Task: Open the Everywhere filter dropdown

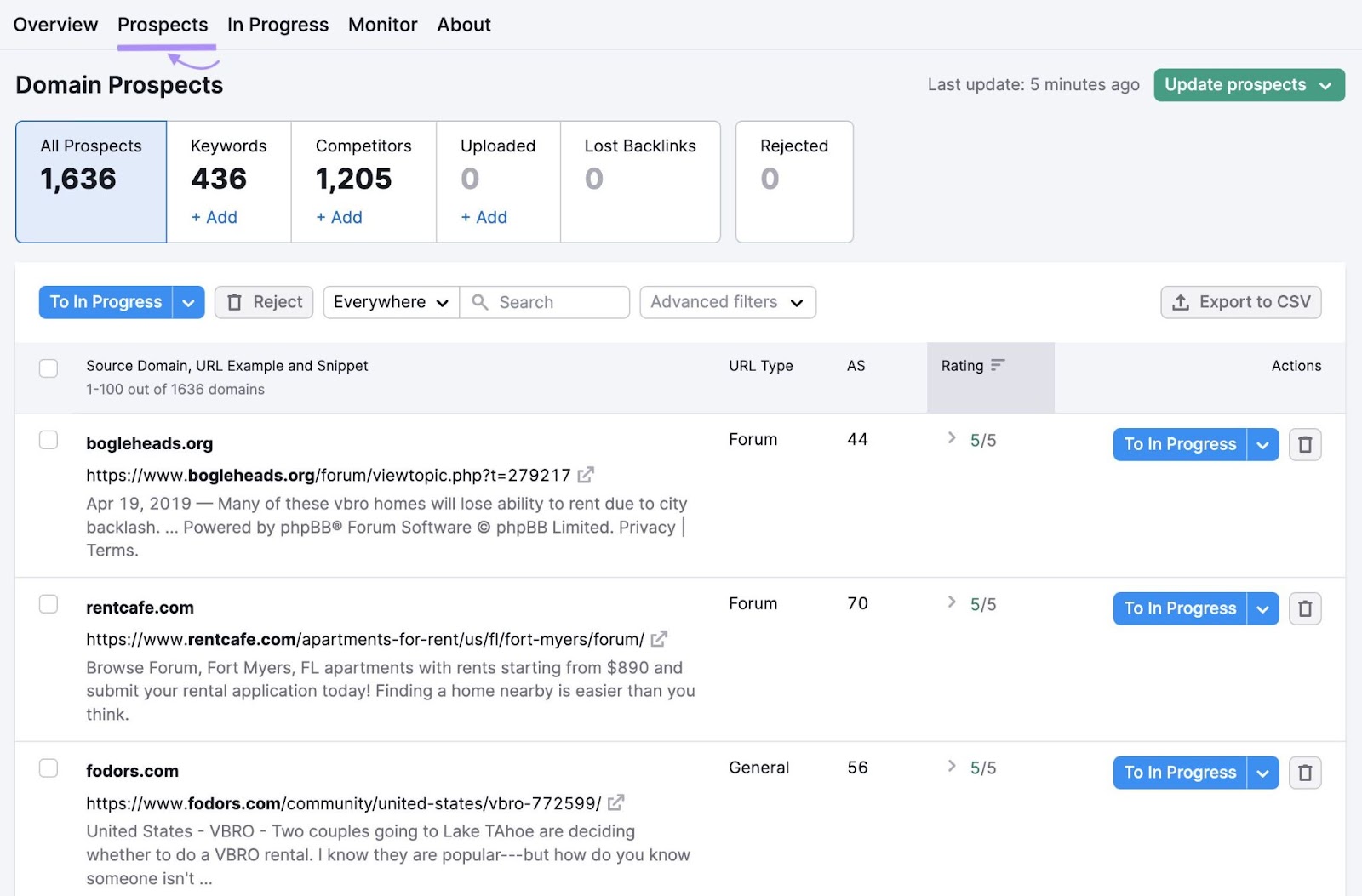Action: pyautogui.click(x=390, y=302)
